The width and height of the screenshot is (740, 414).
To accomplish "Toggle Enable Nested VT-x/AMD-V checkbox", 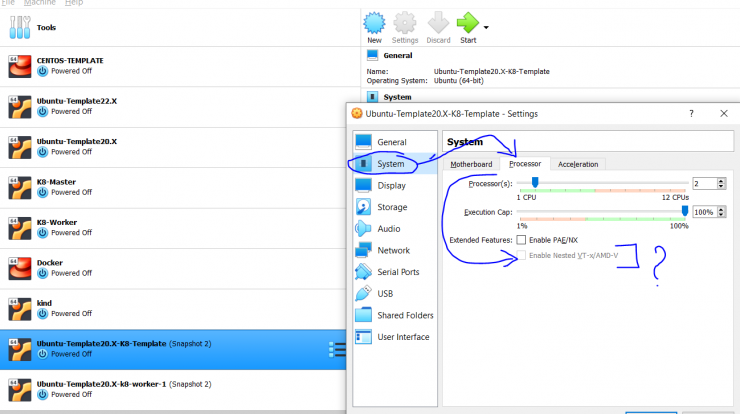I will tap(521, 255).
